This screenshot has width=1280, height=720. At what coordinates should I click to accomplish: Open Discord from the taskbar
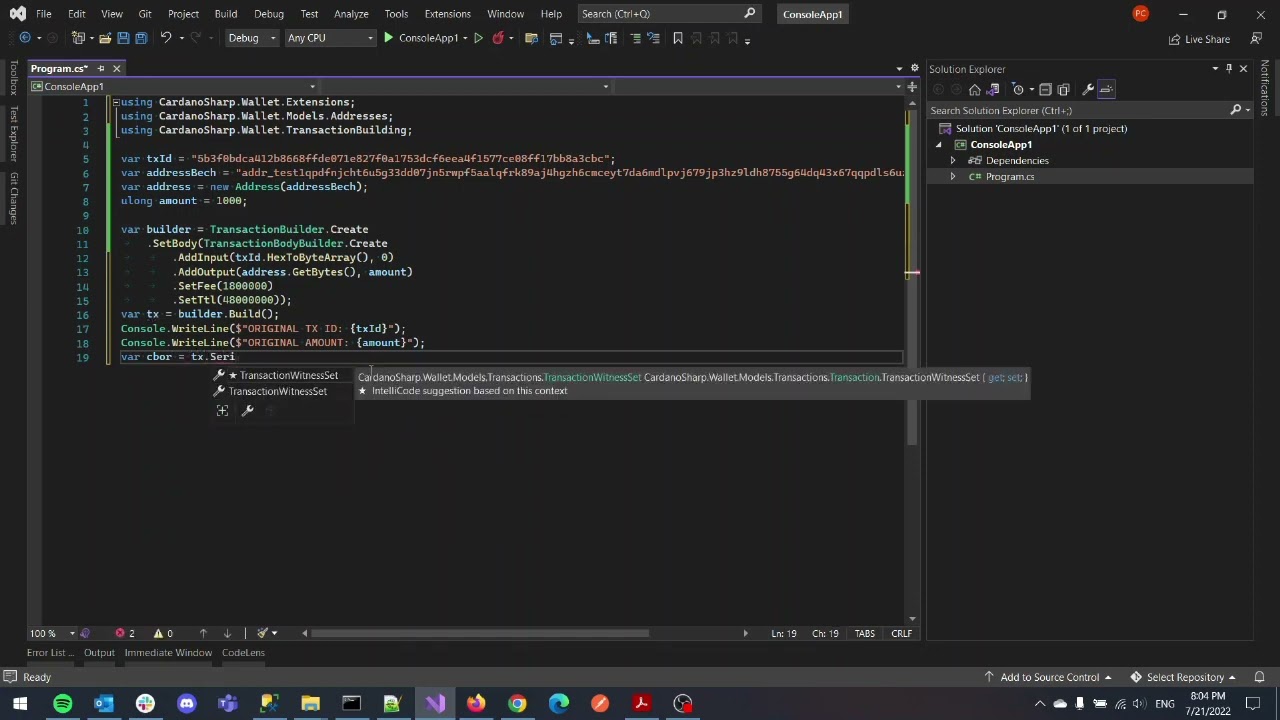[186, 703]
